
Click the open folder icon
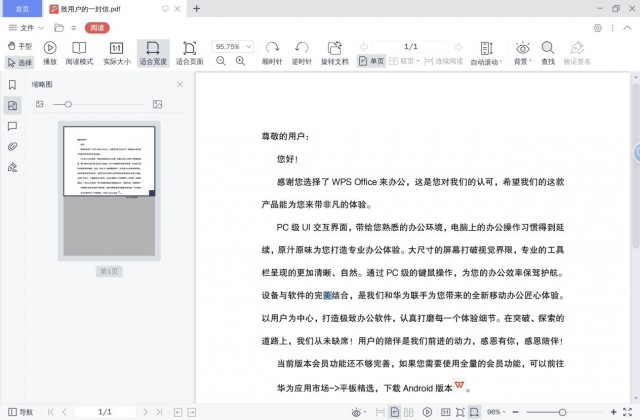[x=59, y=28]
